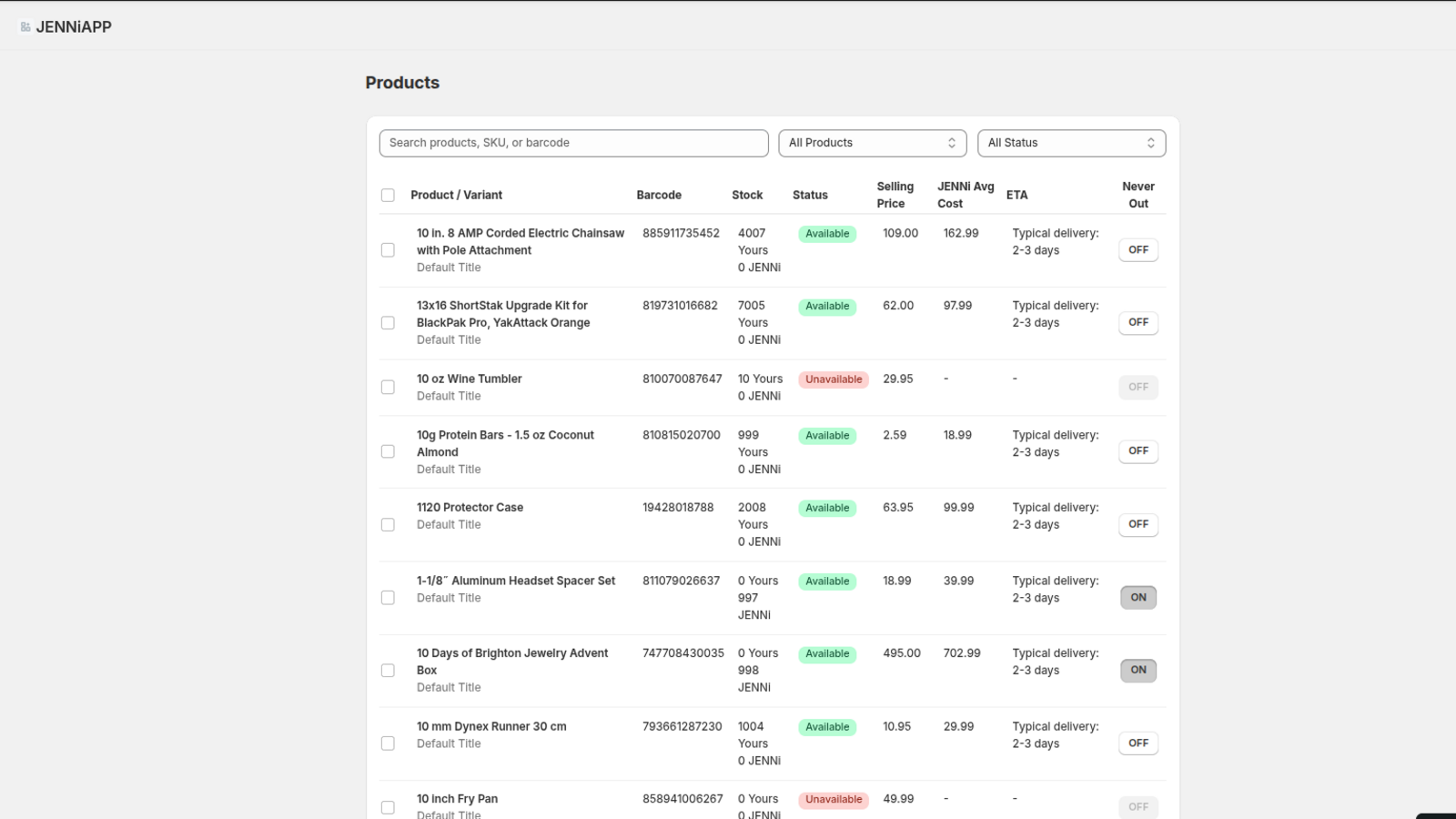Turn off Never Out for Brighton Jewelry Advent Box
This screenshot has width=1456, height=819.
click(x=1137, y=670)
